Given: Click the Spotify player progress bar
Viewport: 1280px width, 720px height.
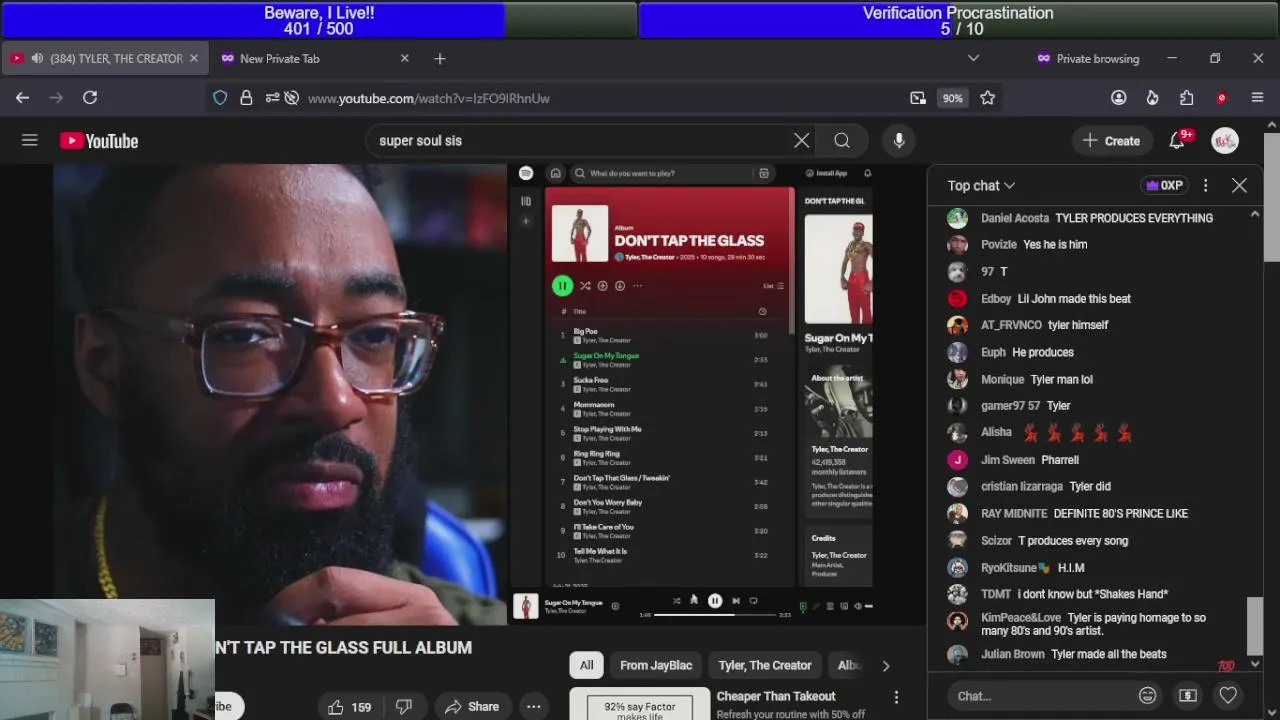Looking at the screenshot, I should click(715, 615).
